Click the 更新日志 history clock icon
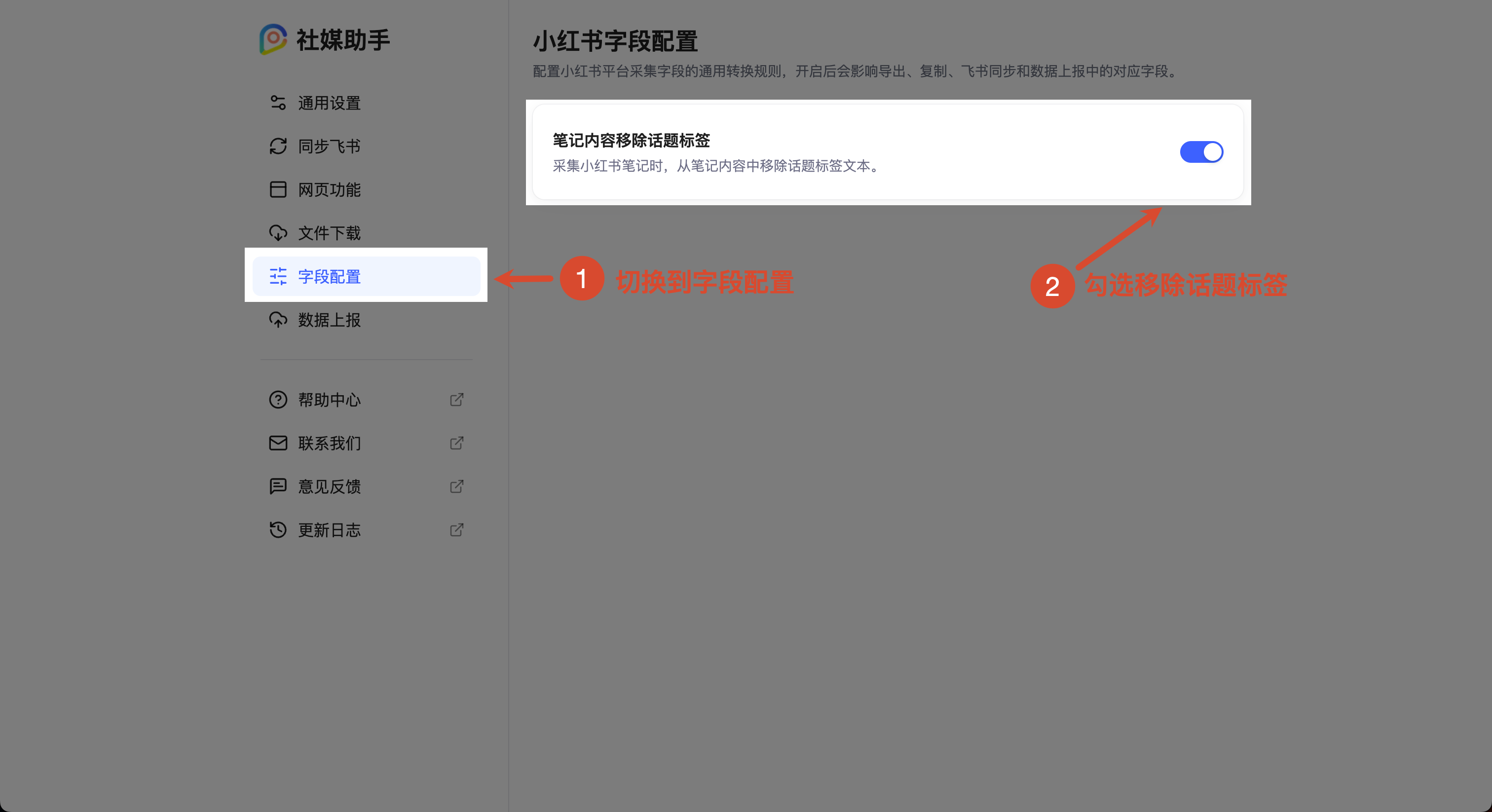Screen dimensions: 1492x812 click(x=278, y=530)
